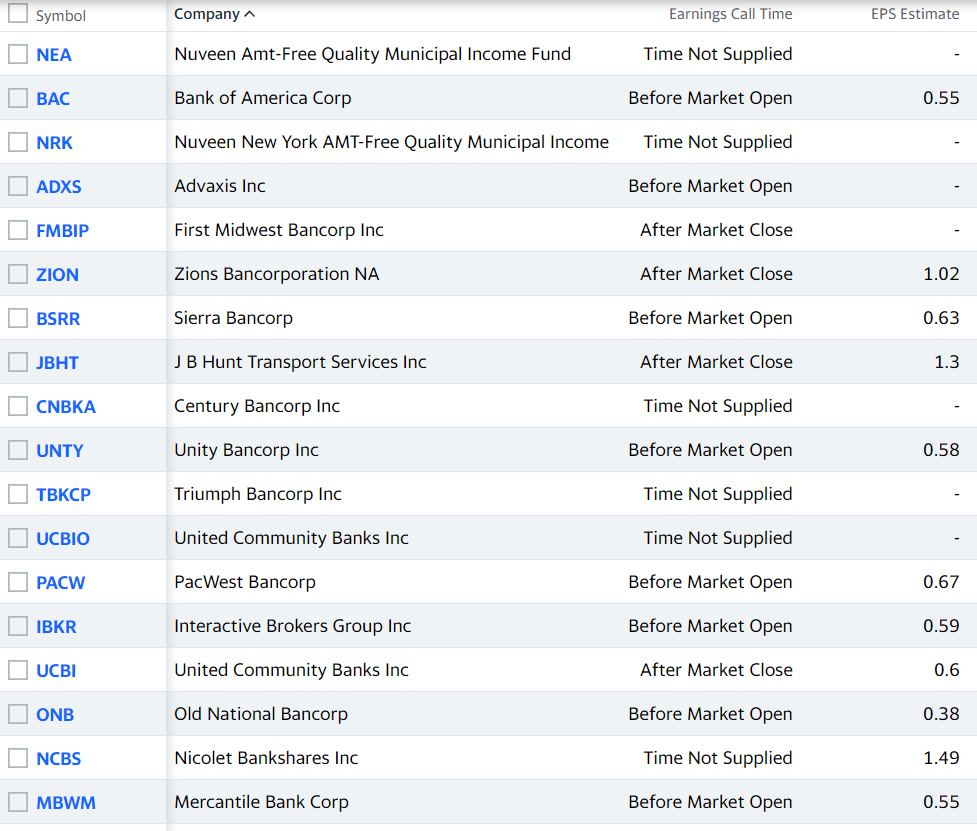Viewport: 977px width, 831px height.
Task: Open the CNBKA ticker link
Action: pyautogui.click(x=66, y=407)
